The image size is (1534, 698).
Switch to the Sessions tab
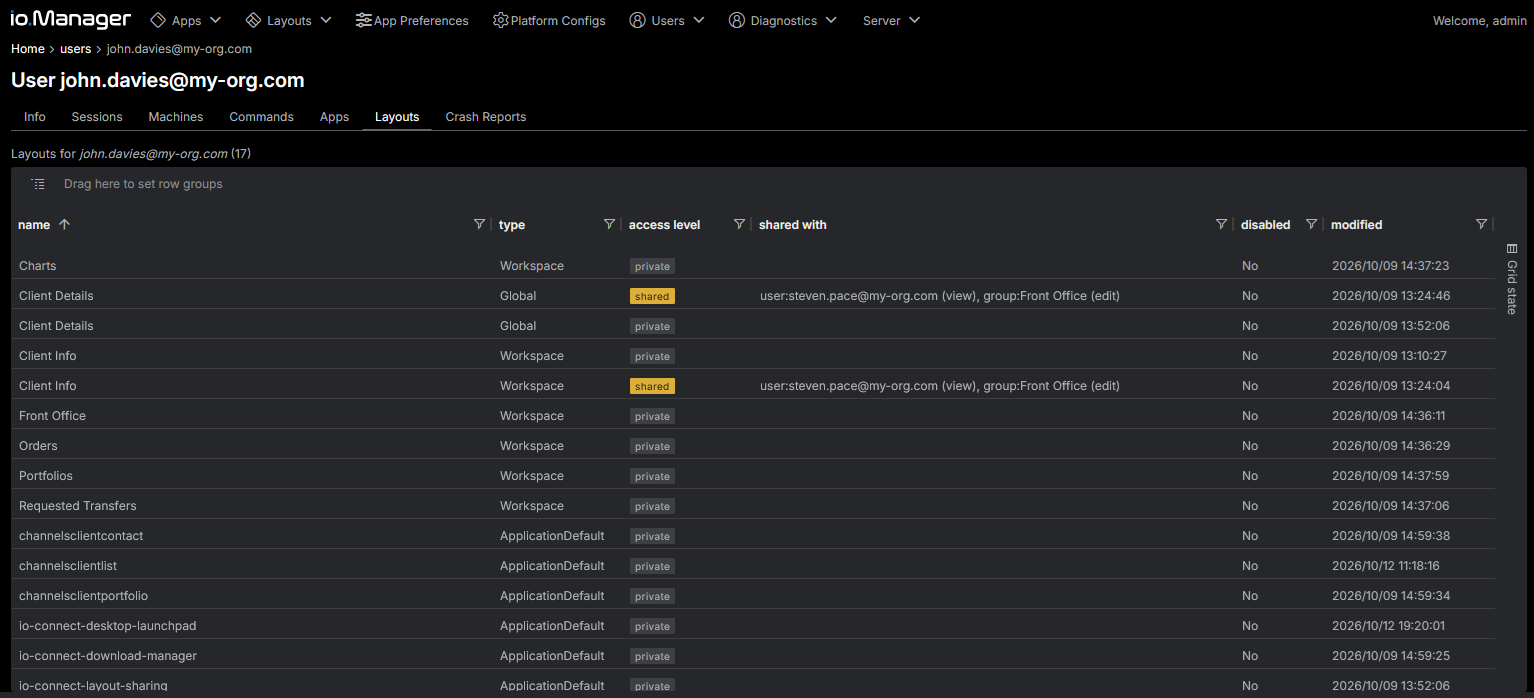tap(97, 117)
